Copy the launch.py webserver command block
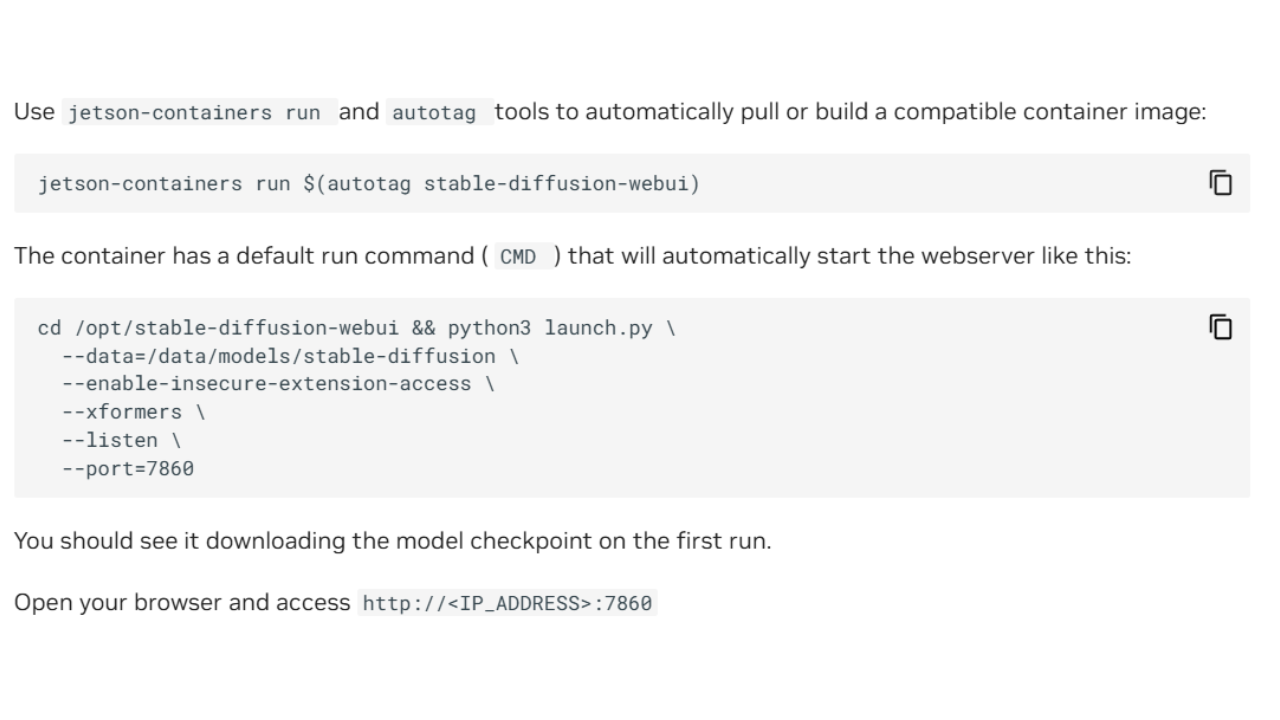This screenshot has width=1280, height=720. click(1221, 327)
